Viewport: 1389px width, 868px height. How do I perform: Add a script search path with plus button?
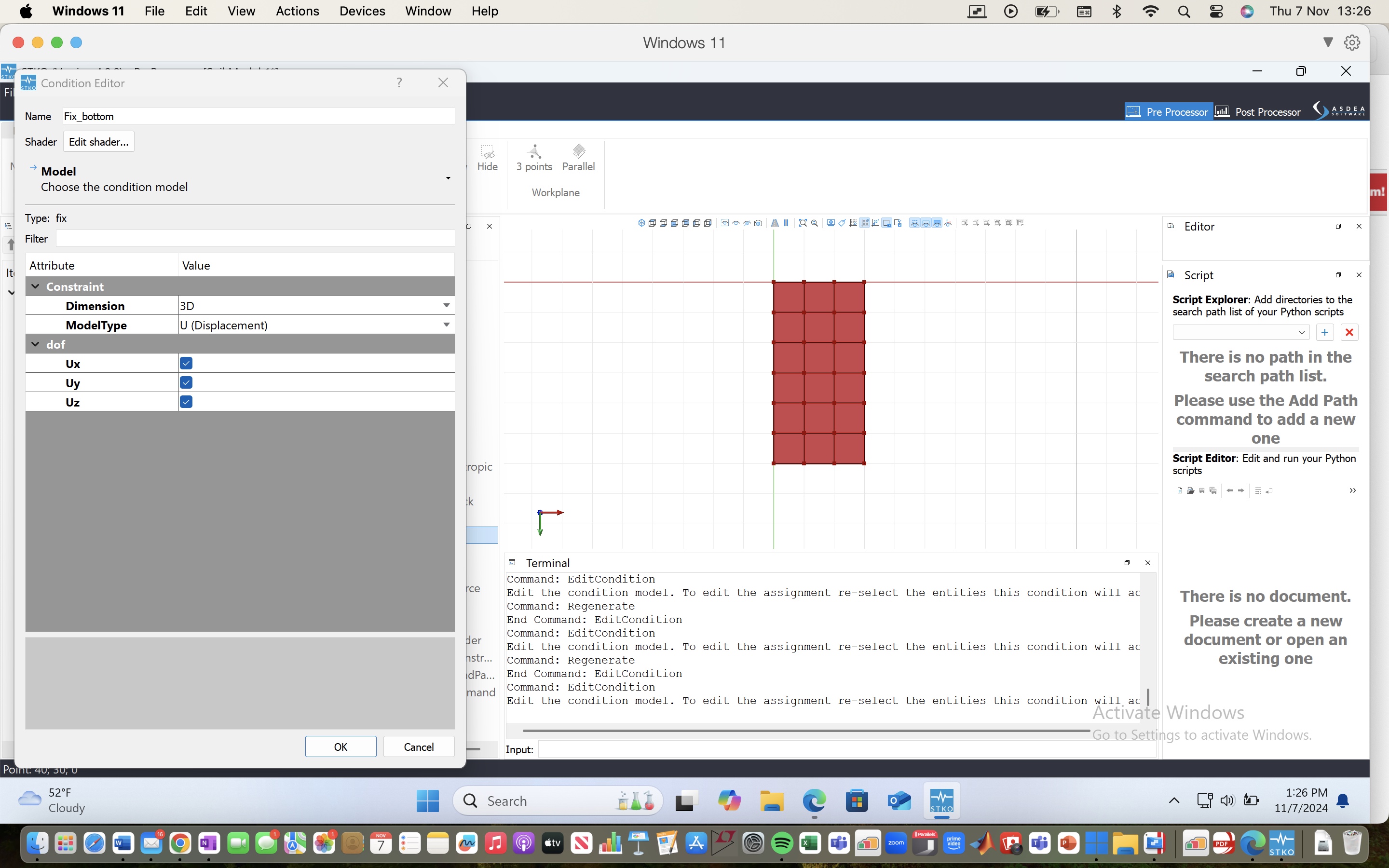(x=1325, y=332)
